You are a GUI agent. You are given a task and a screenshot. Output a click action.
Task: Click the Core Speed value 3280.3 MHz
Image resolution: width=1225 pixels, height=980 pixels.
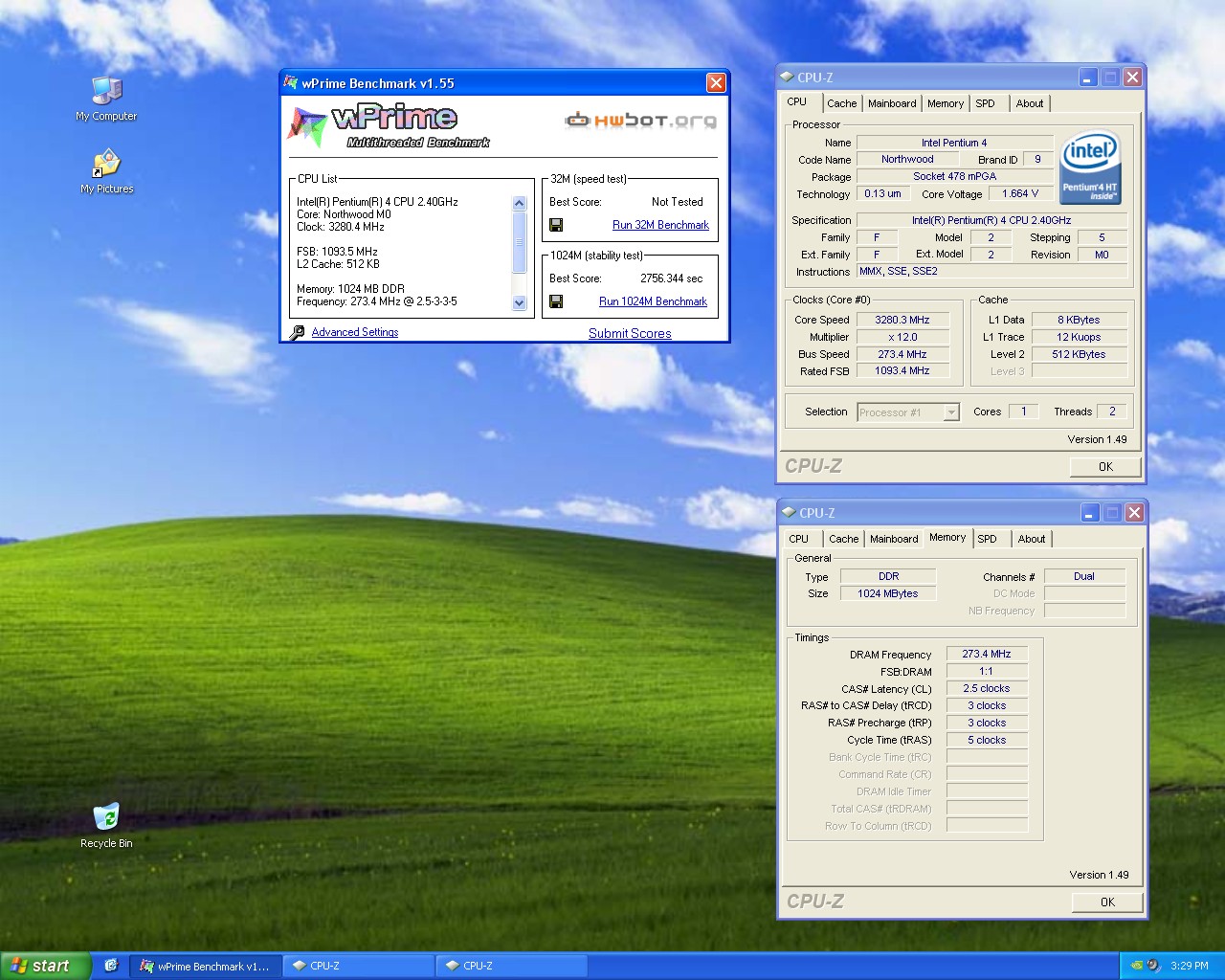pos(902,320)
